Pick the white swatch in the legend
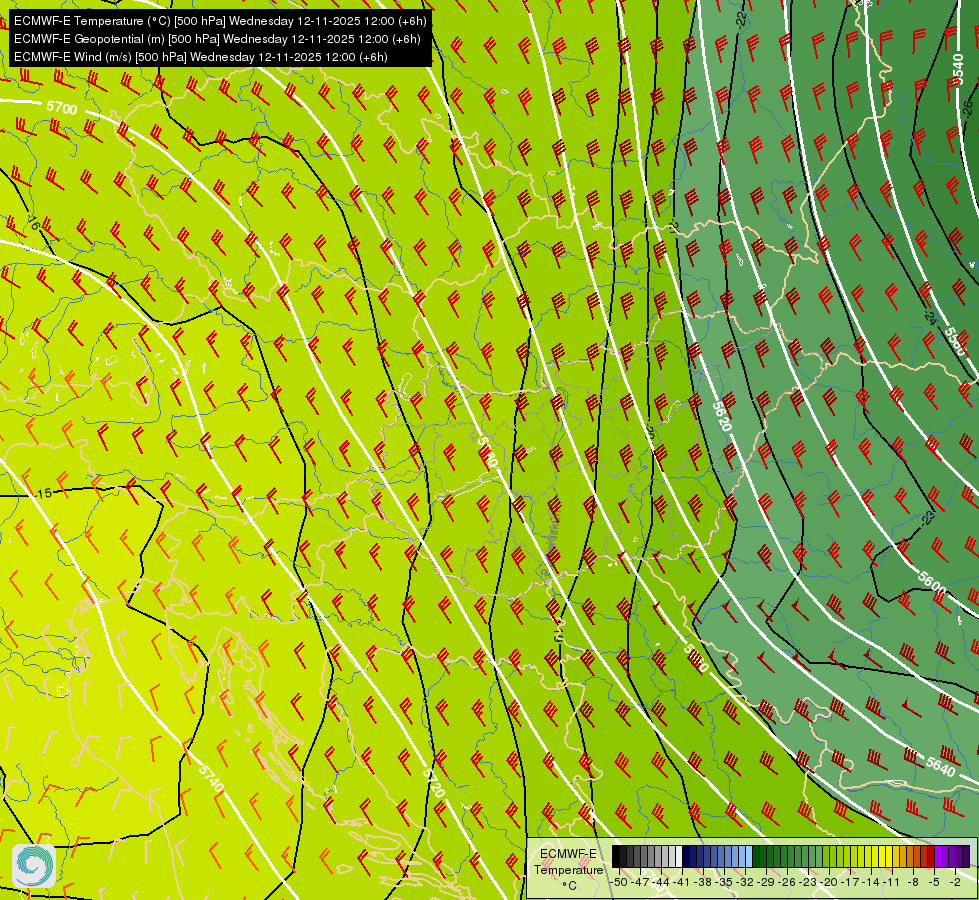Viewport: 979px width, 900px height. 679,856
